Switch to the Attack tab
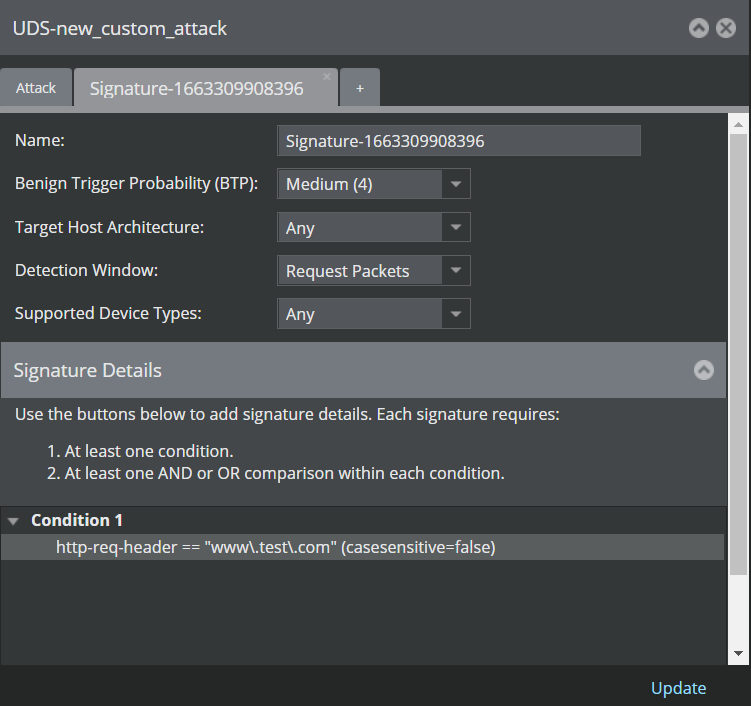 pyautogui.click(x=36, y=88)
